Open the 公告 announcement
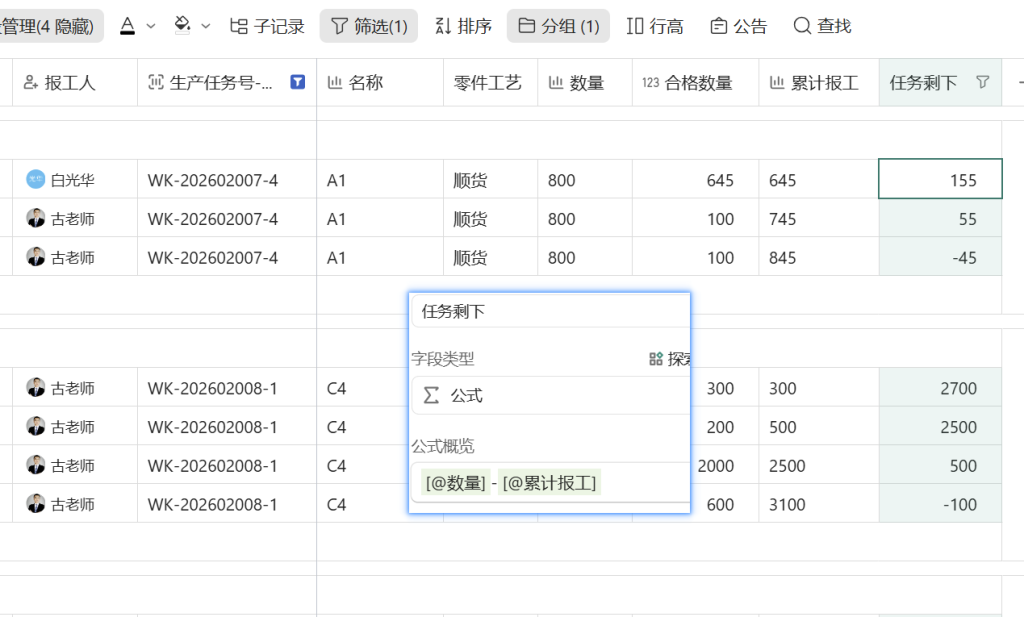Screen dimensions: 1024x617 click(x=739, y=26)
